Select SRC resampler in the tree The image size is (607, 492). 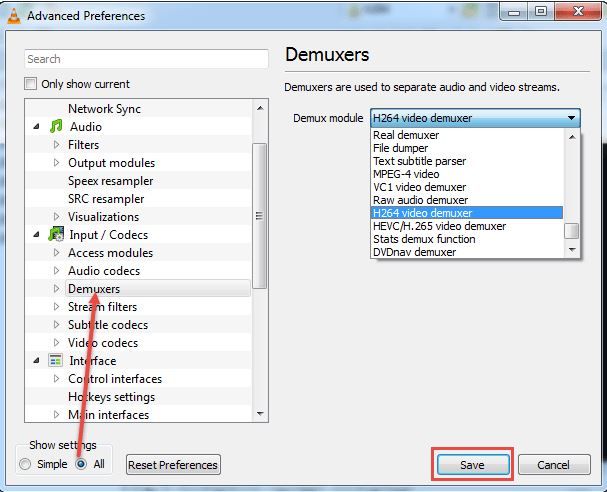[x=106, y=199]
